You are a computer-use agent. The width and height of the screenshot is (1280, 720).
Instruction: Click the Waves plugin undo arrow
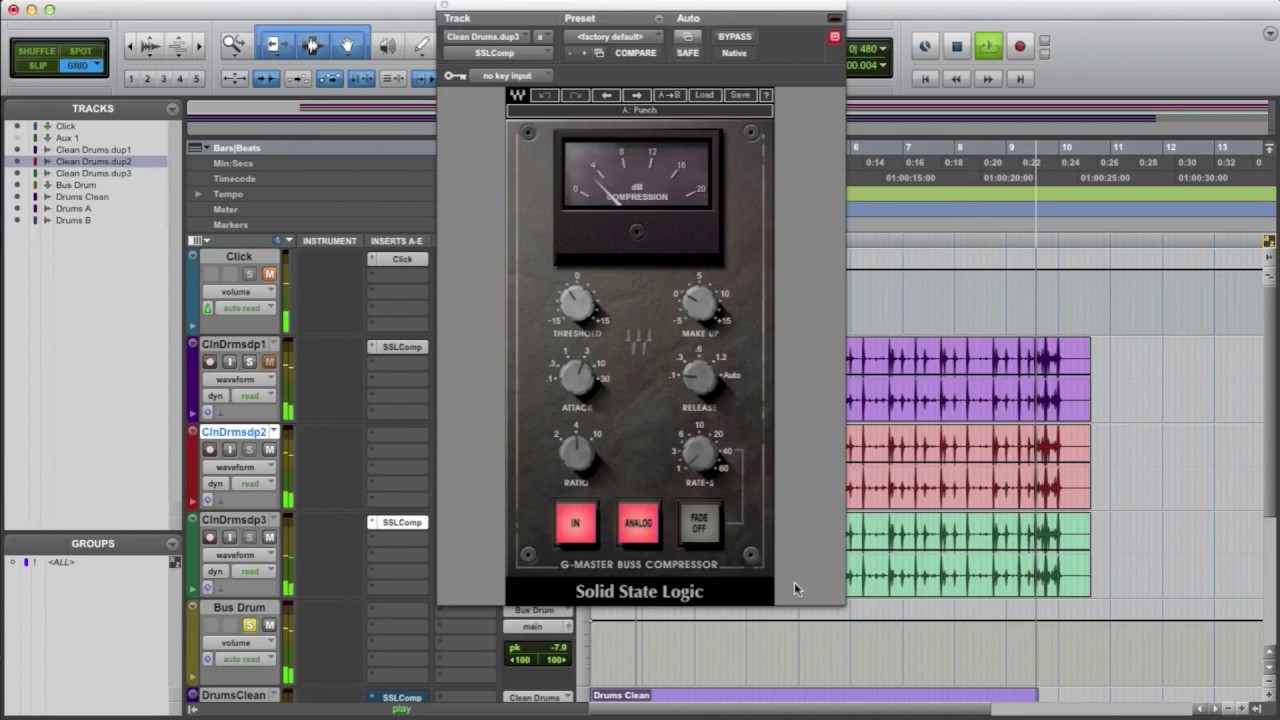pos(544,95)
